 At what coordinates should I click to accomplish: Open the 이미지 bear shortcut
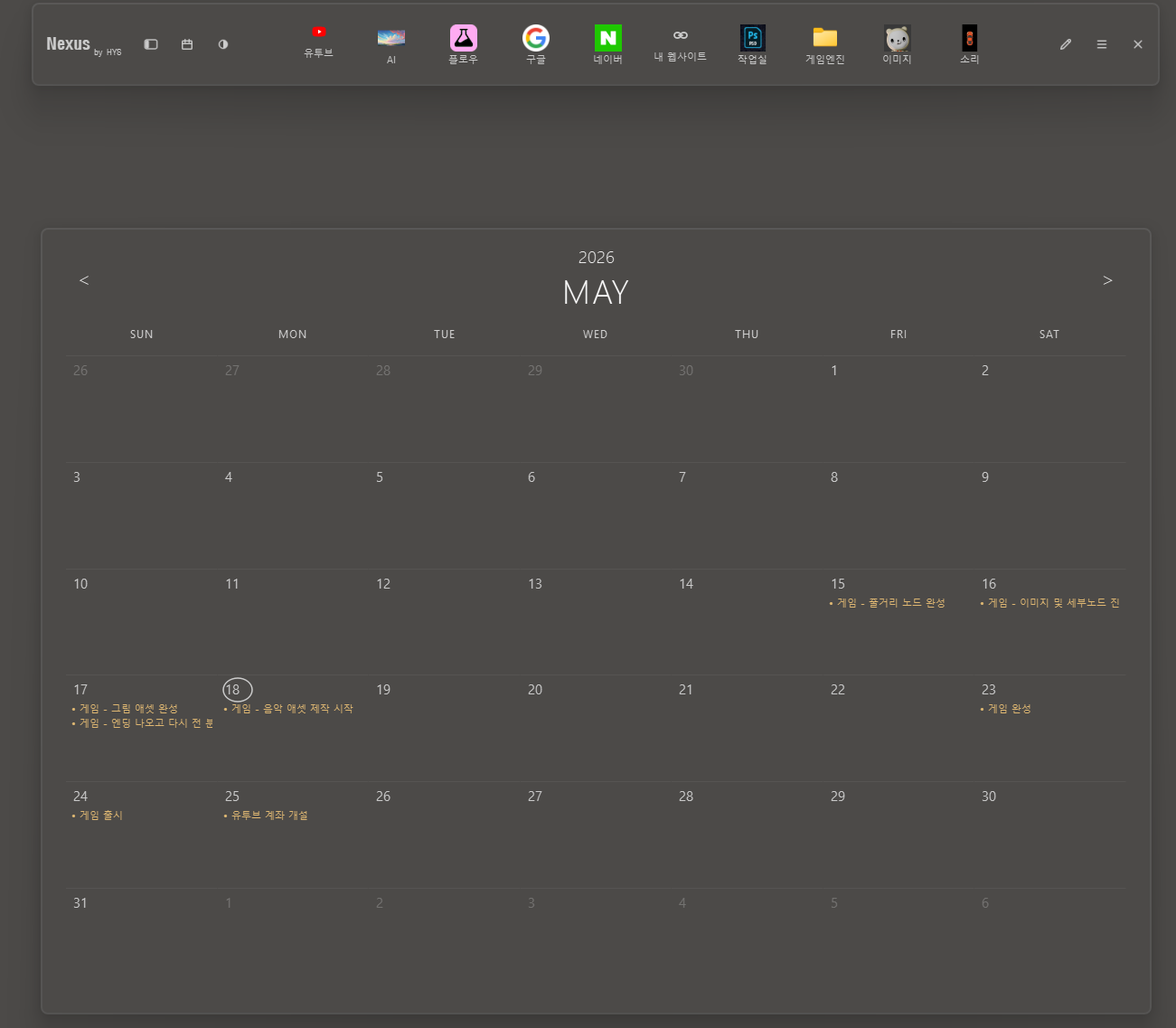[897, 44]
